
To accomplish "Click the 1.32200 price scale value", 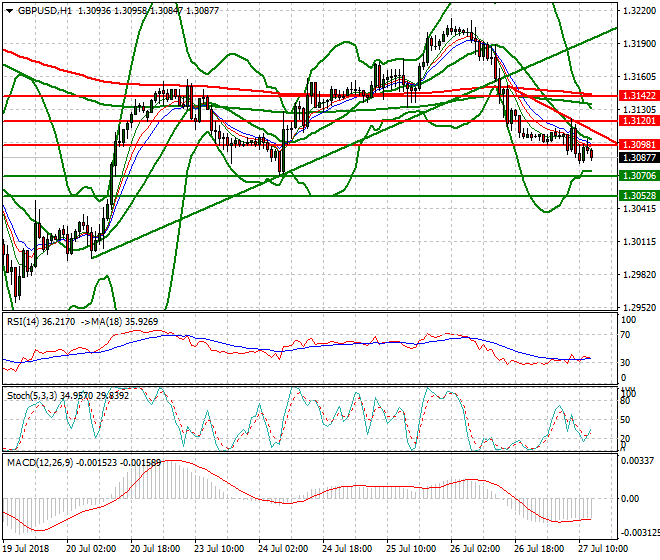I will pyautogui.click(x=639, y=11).
